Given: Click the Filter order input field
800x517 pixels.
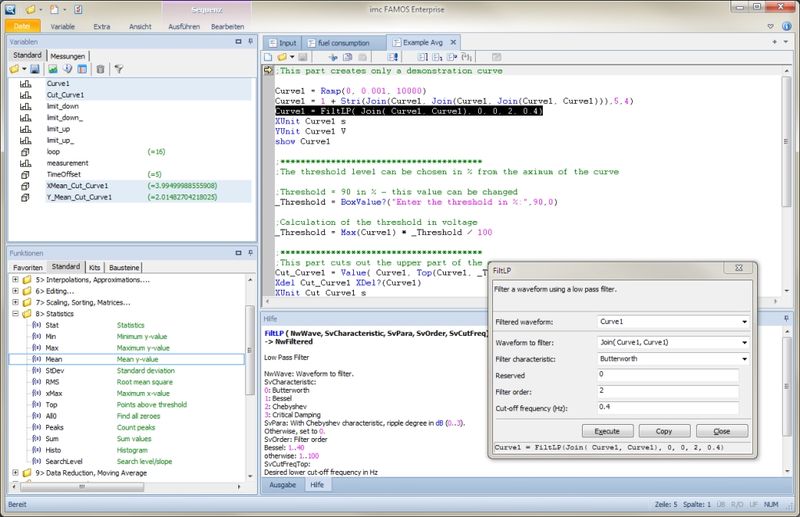Looking at the screenshot, I should (x=668, y=391).
